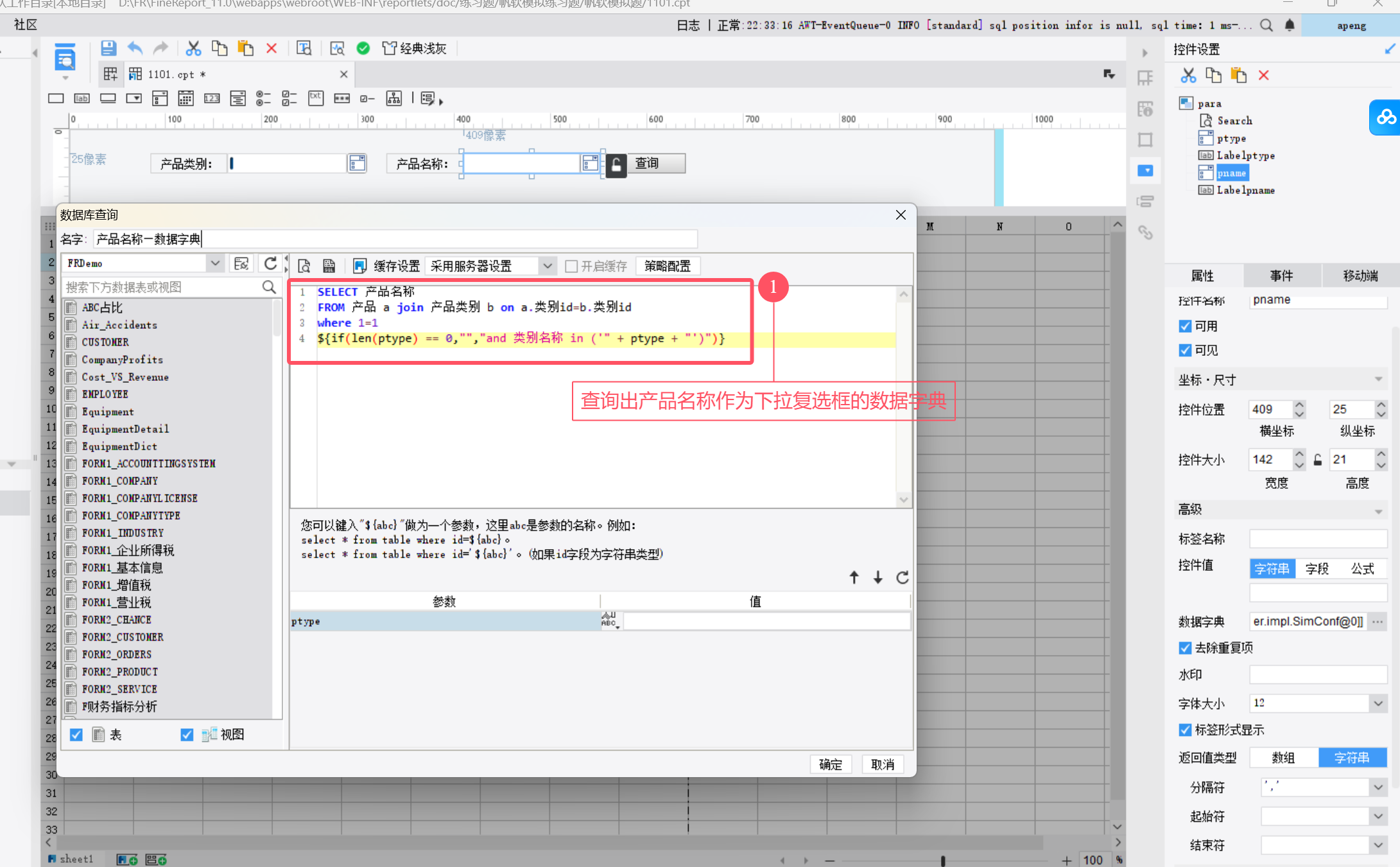Open the FRDemo data connection dropdown

click(x=215, y=263)
